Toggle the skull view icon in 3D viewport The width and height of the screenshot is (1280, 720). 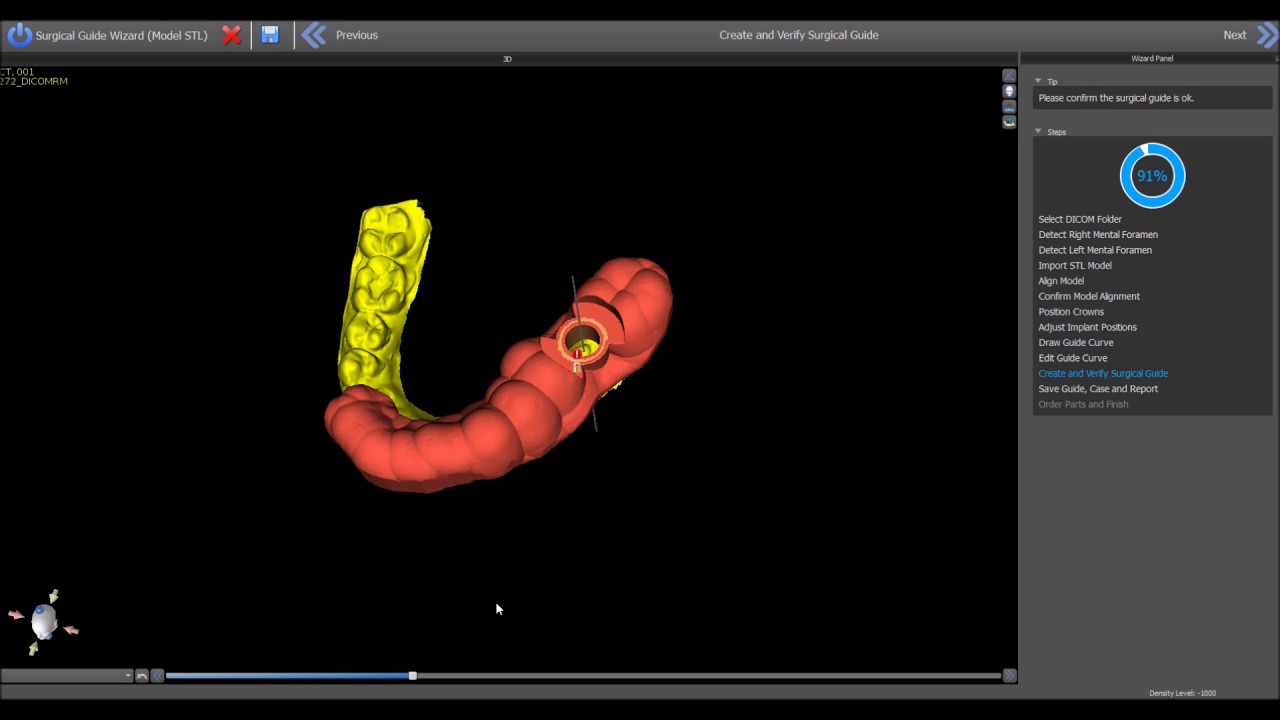1009,91
